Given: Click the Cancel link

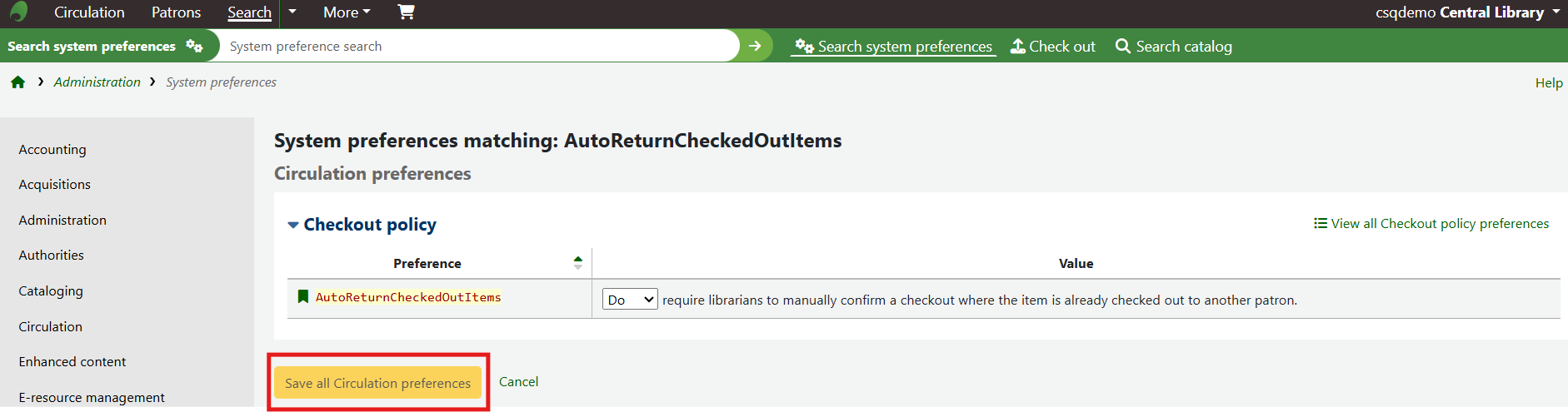Looking at the screenshot, I should click(518, 382).
